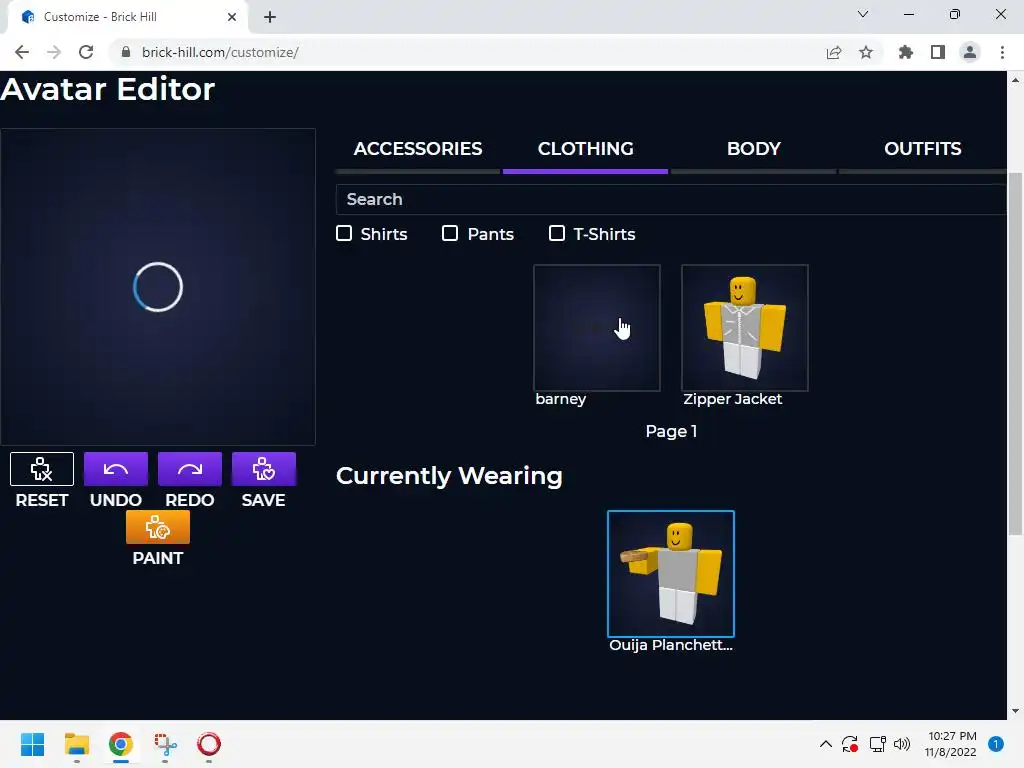Open the Chrome profile avatar icon
Viewport: 1024px width, 768px height.
(x=970, y=52)
